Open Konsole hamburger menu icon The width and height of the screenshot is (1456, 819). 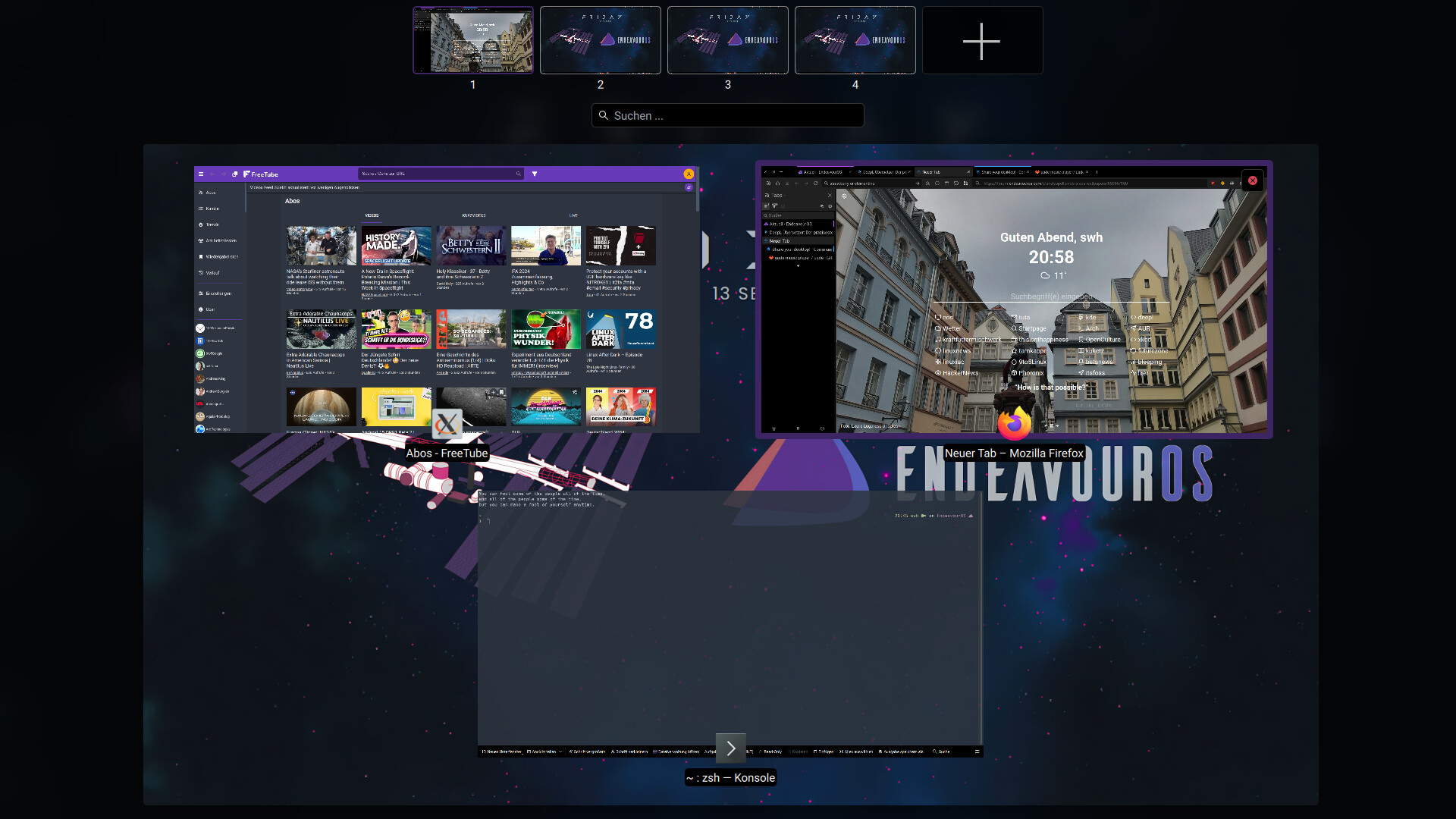coord(977,752)
